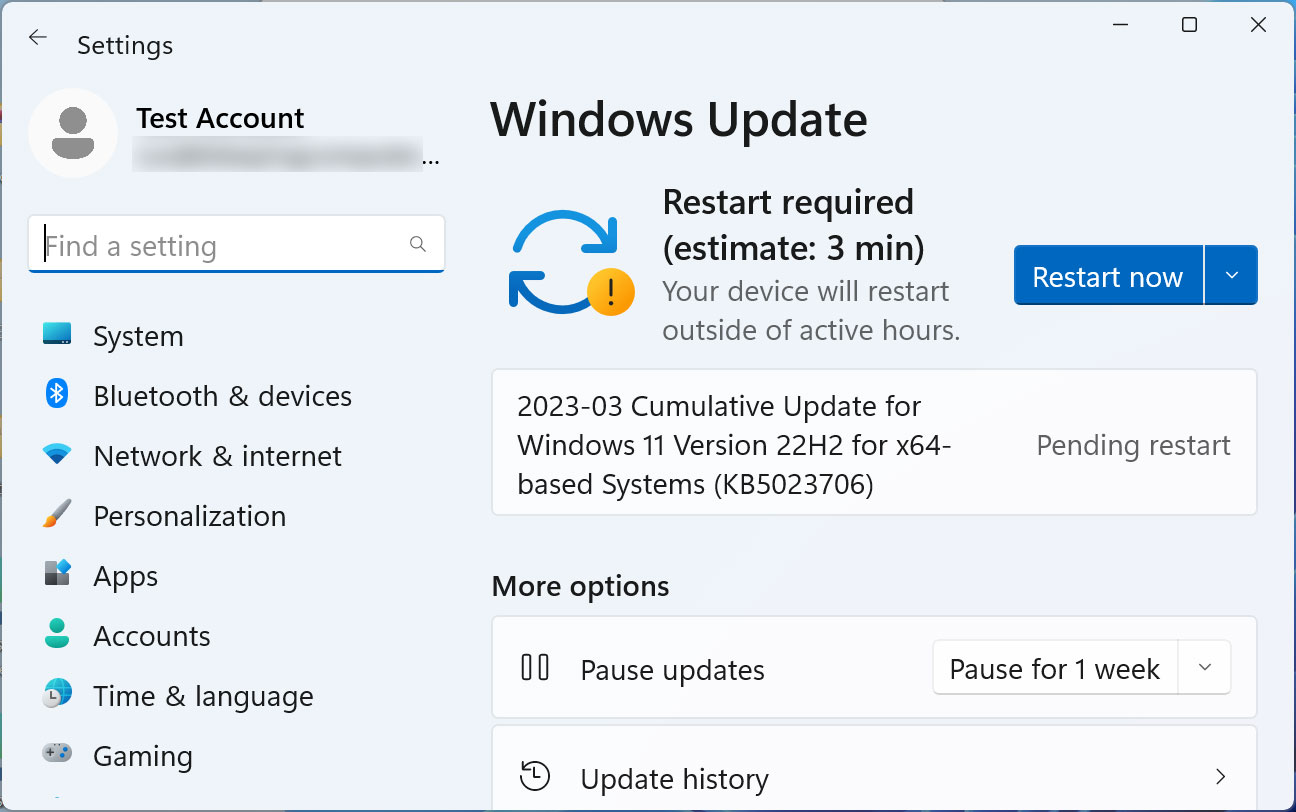This screenshot has height=812, width=1296.
Task: Click the Time & language globe icon
Action: coord(57,694)
